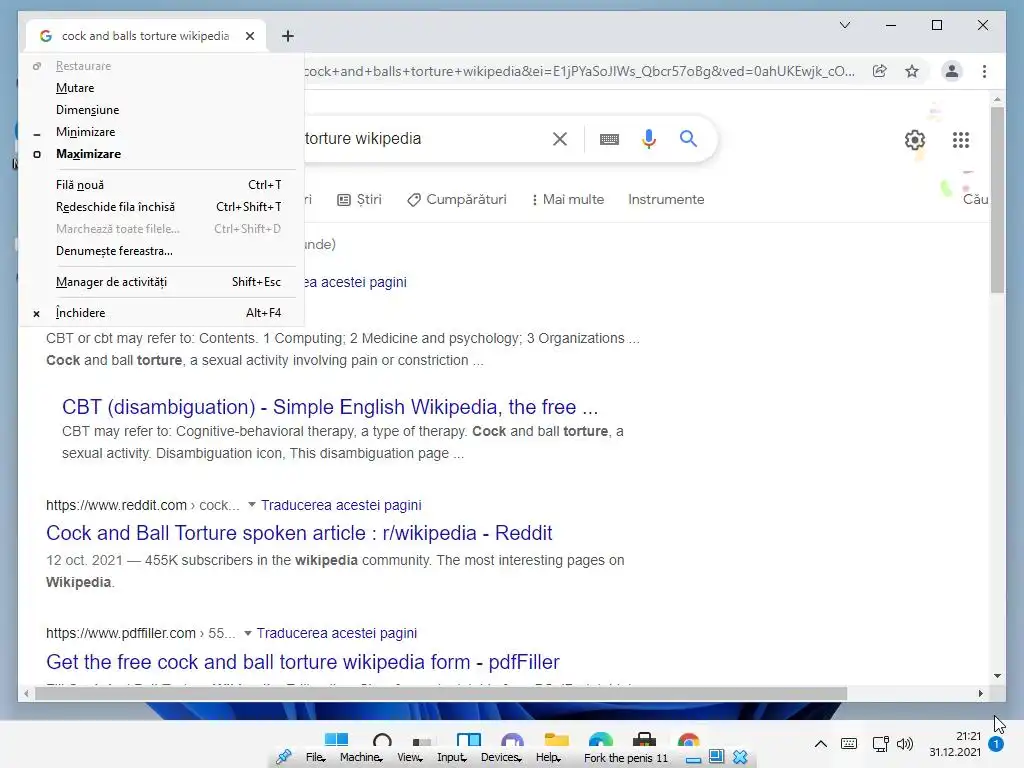Image resolution: width=1024 pixels, height=768 pixels.
Task: Run the search with the magnifier icon
Action: 688,138
